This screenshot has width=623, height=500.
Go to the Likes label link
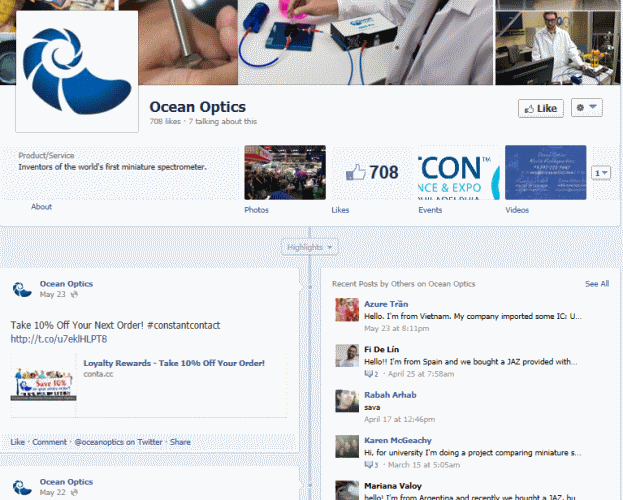[340, 210]
